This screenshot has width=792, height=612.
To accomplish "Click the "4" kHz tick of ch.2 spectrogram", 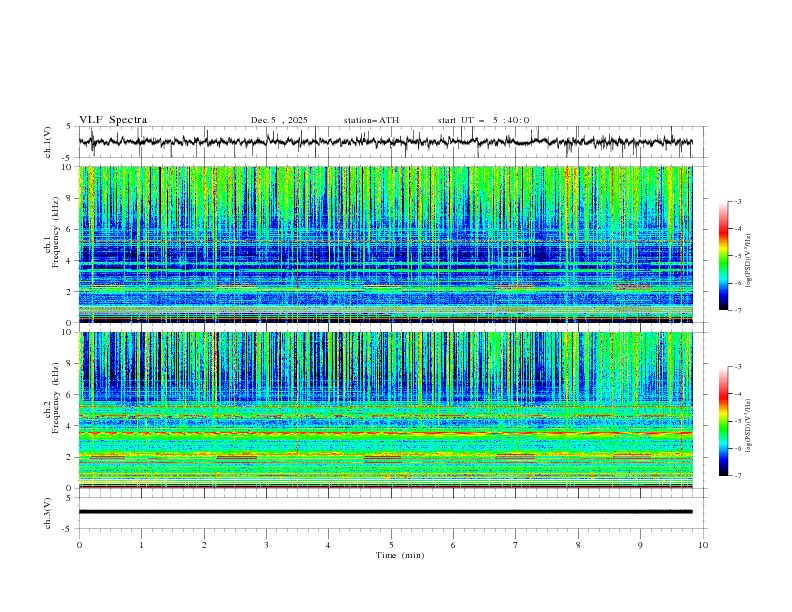I will tap(71, 426).
